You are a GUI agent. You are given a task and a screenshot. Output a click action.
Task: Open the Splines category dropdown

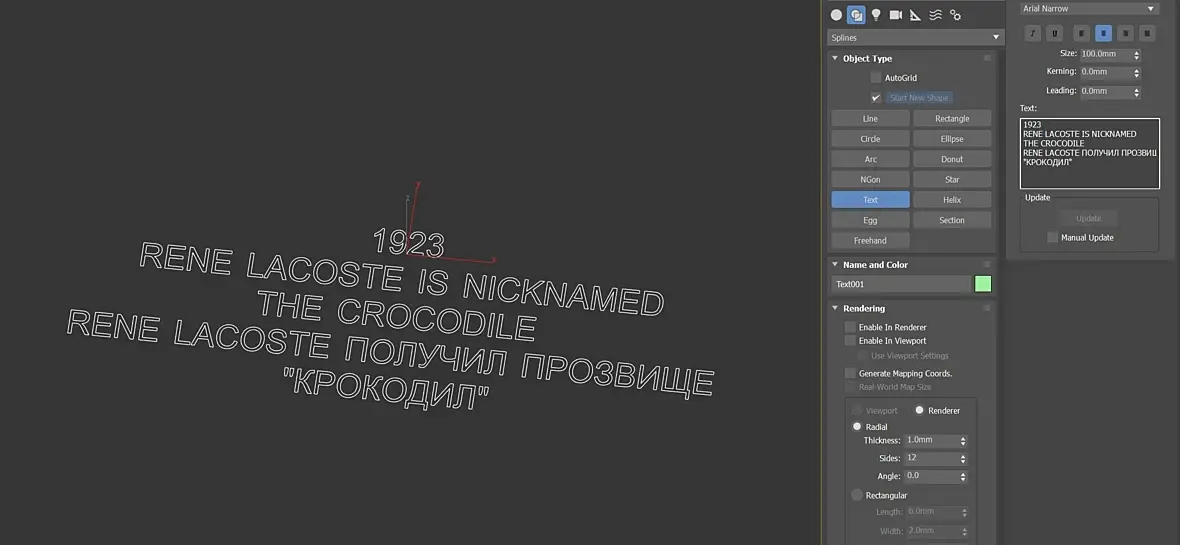click(x=915, y=38)
